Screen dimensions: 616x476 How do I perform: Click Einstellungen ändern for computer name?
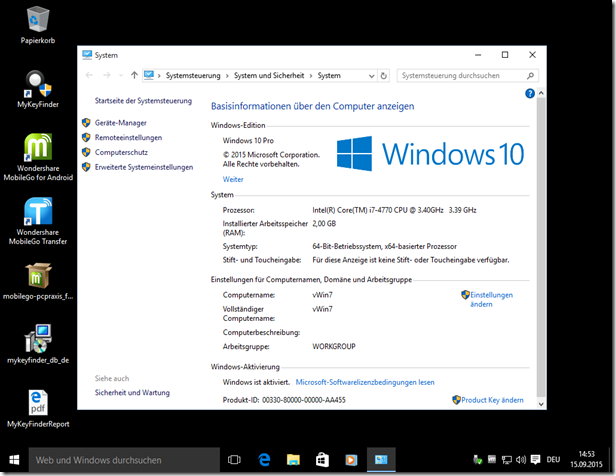point(491,299)
